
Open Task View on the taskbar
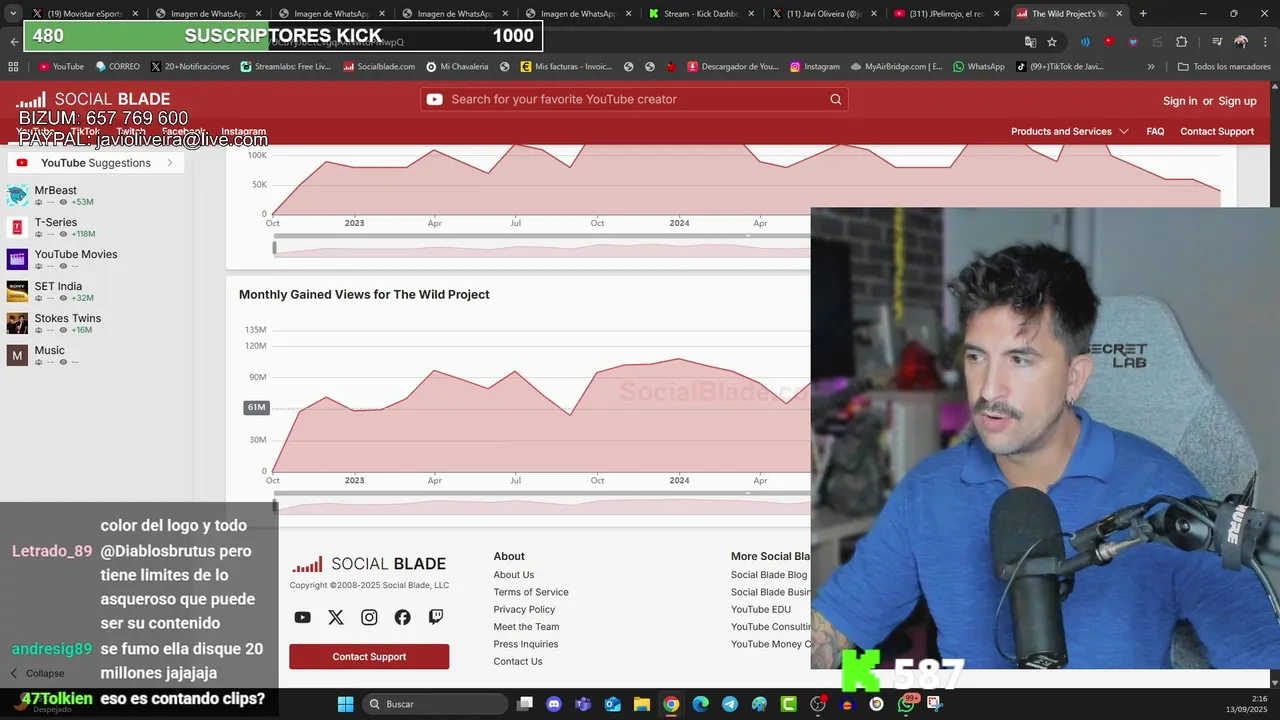pyautogui.click(x=525, y=704)
